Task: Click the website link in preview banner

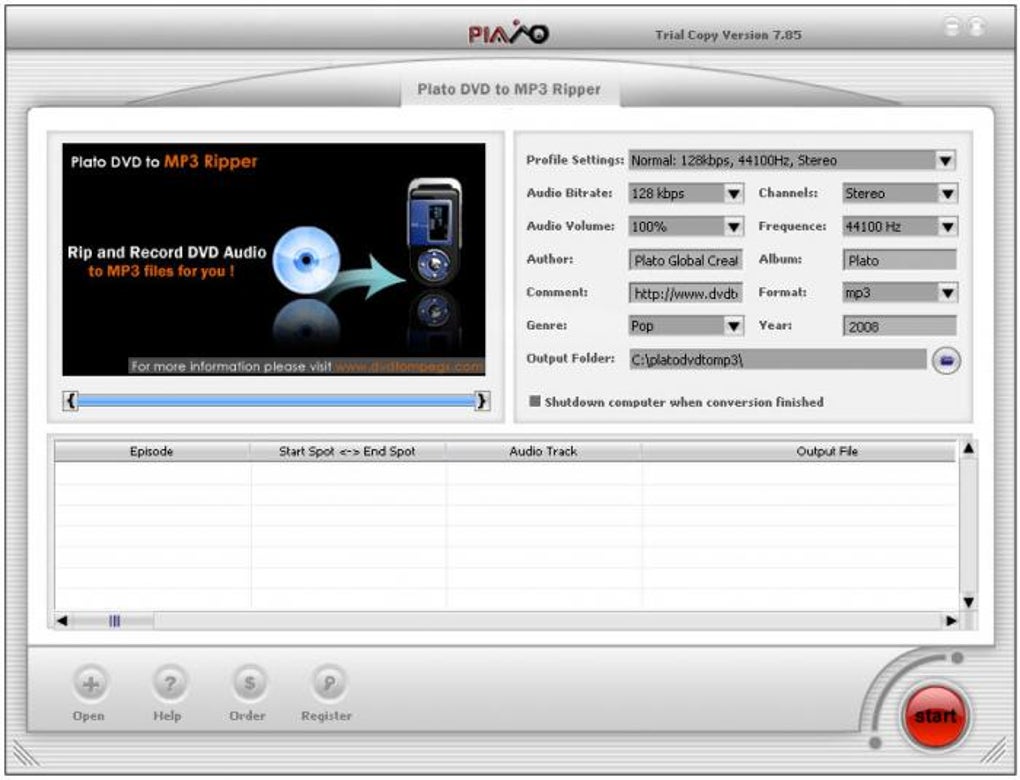Action: coord(410,366)
